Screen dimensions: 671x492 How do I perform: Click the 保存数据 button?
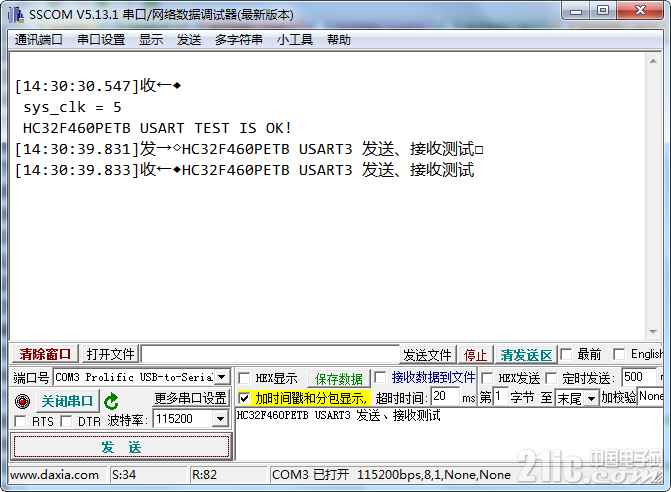tap(338, 379)
